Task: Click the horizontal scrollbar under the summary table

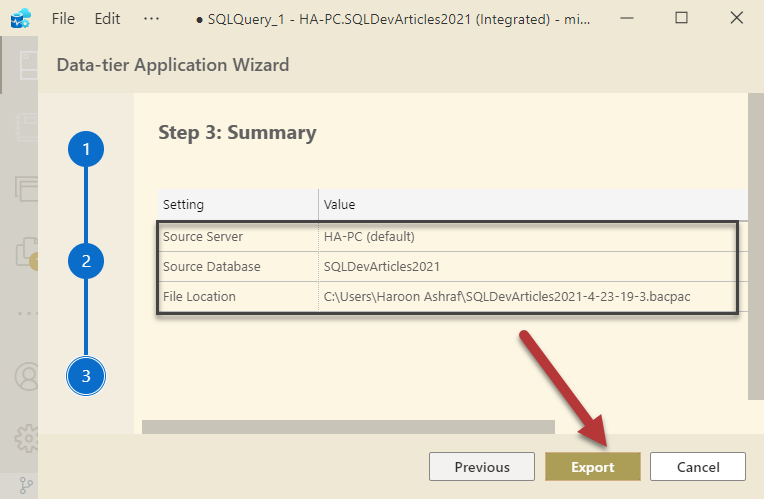Action: pos(348,427)
